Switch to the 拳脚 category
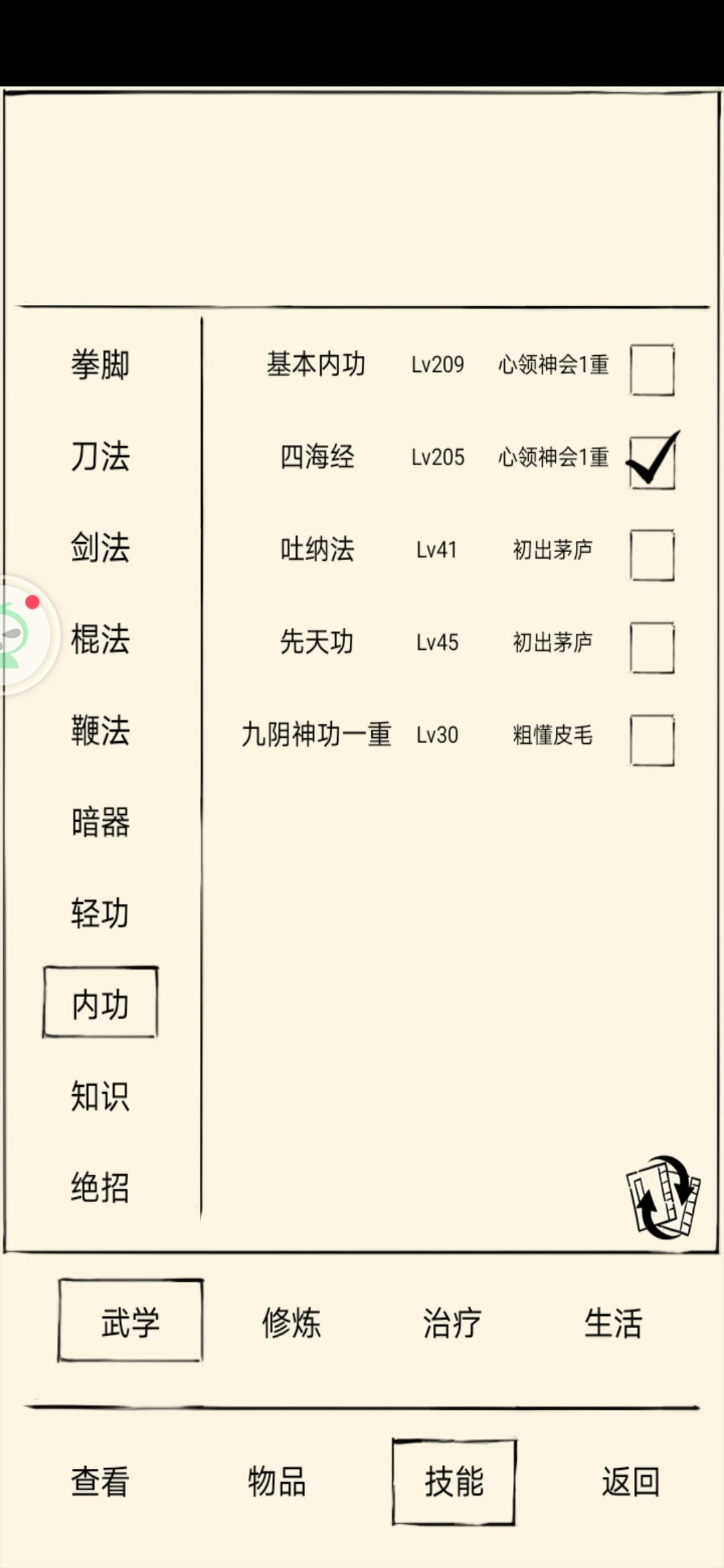 (x=101, y=365)
